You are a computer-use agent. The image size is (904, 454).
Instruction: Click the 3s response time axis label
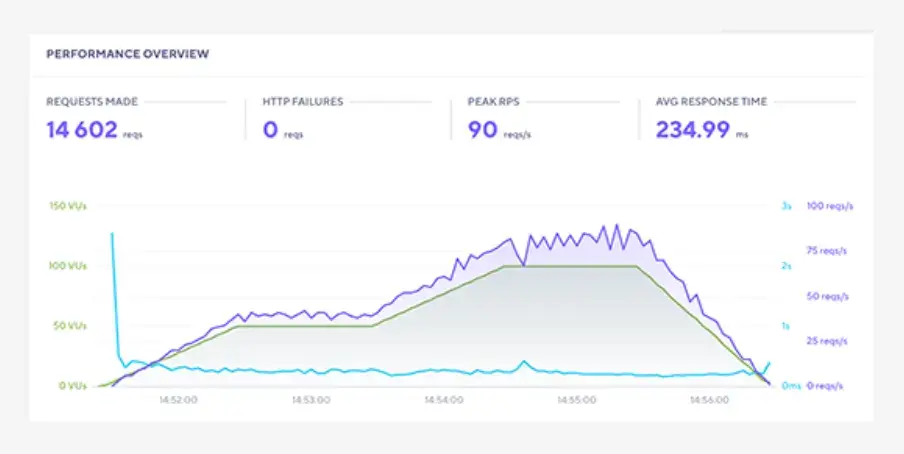point(786,206)
